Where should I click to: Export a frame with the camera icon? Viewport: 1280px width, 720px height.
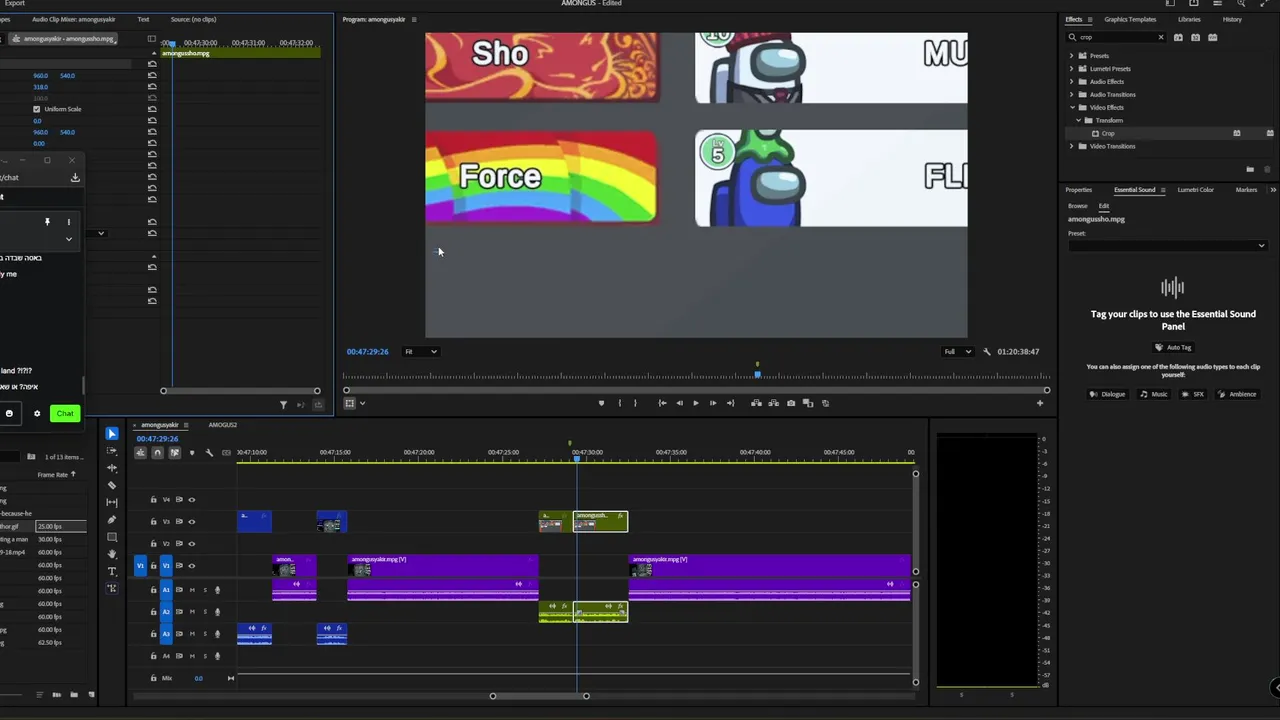(791, 403)
